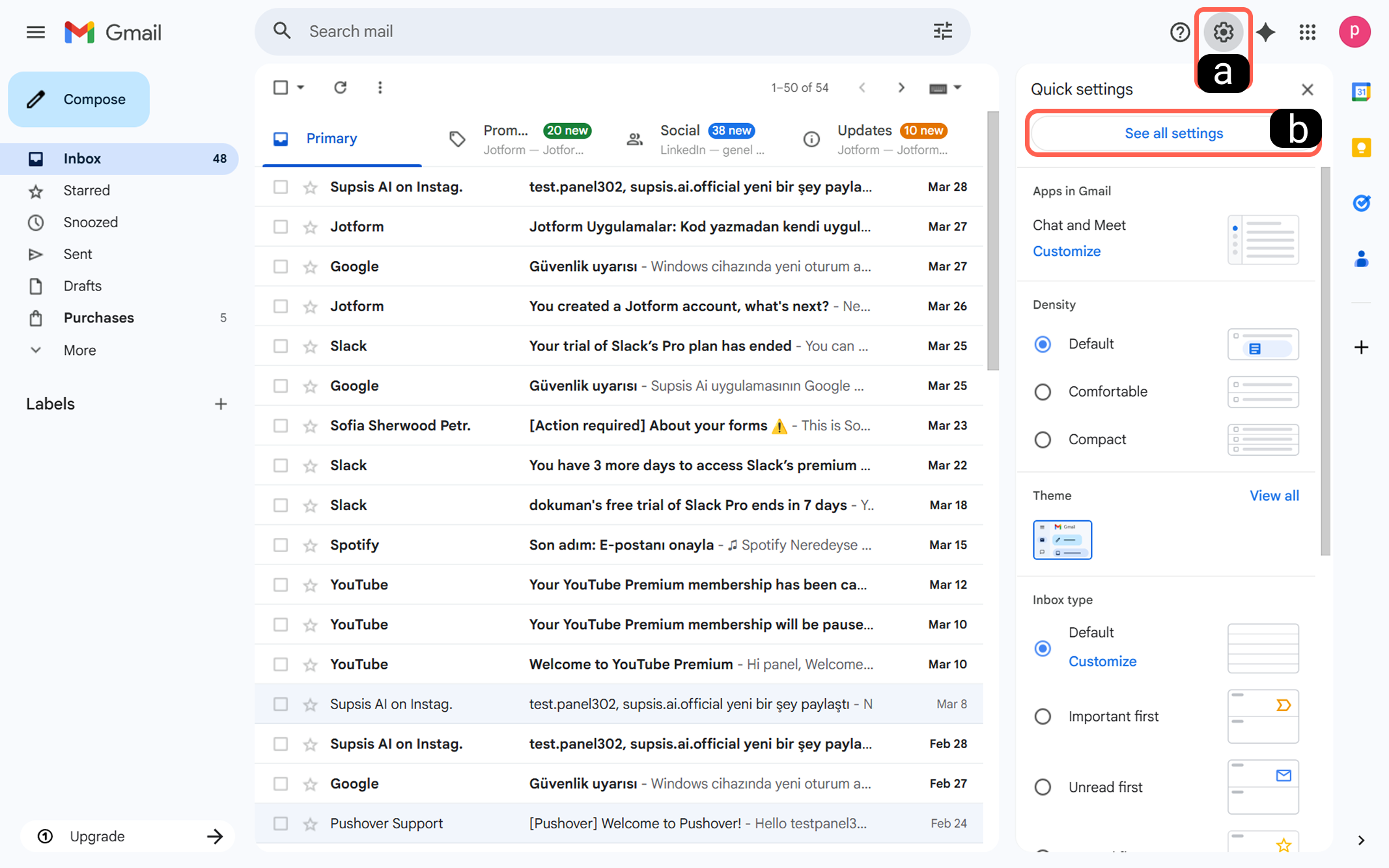Switch to the Primary tab
This screenshot has width=1389, height=868.
click(342, 139)
